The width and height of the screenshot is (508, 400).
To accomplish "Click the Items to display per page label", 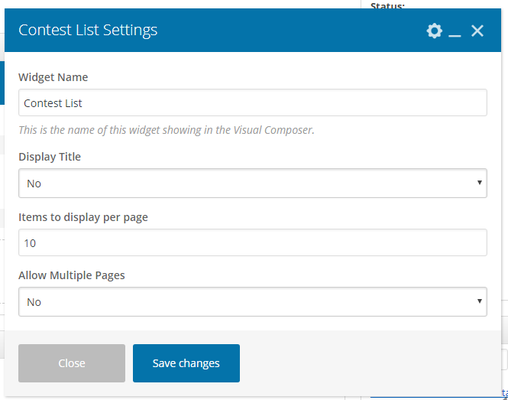I will click(x=83, y=217).
